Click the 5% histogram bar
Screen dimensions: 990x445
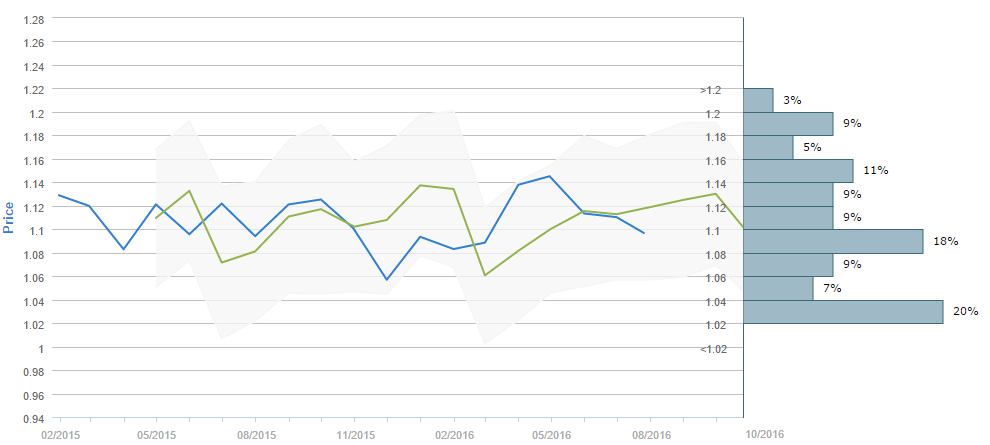click(x=768, y=147)
